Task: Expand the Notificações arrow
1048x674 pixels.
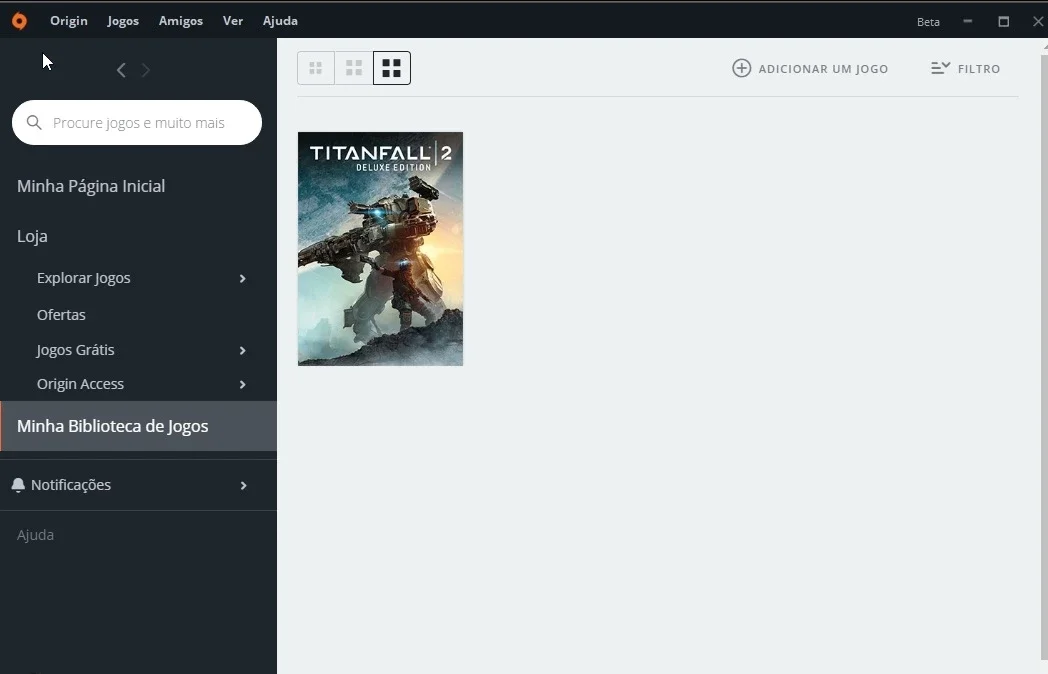Action: (x=243, y=485)
